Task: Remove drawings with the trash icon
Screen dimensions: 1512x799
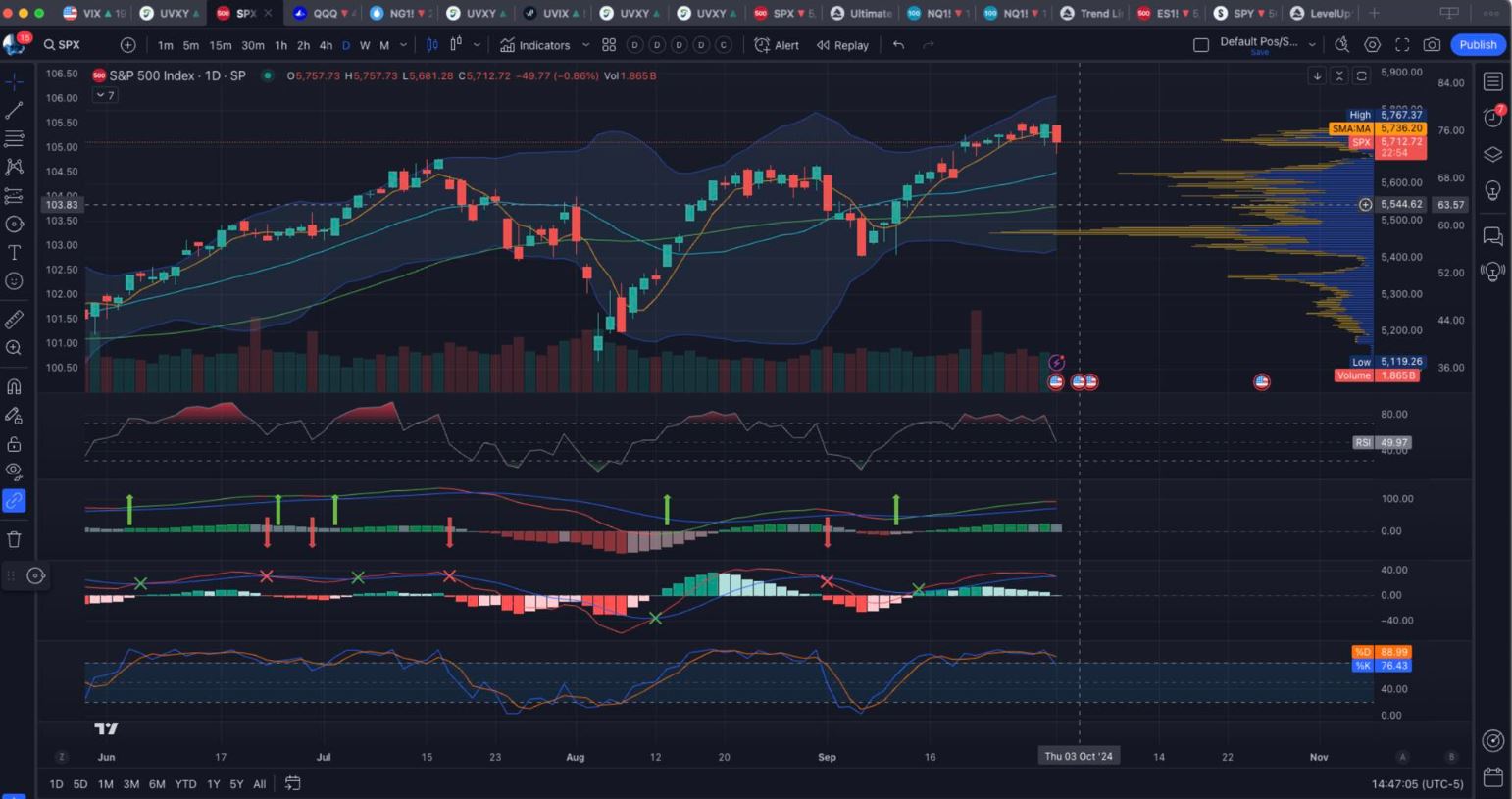Action: [x=14, y=539]
